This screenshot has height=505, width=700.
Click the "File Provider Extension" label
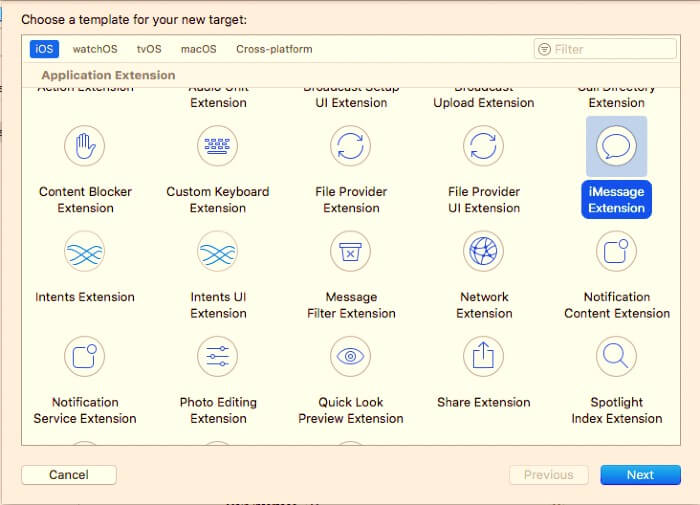(351, 200)
